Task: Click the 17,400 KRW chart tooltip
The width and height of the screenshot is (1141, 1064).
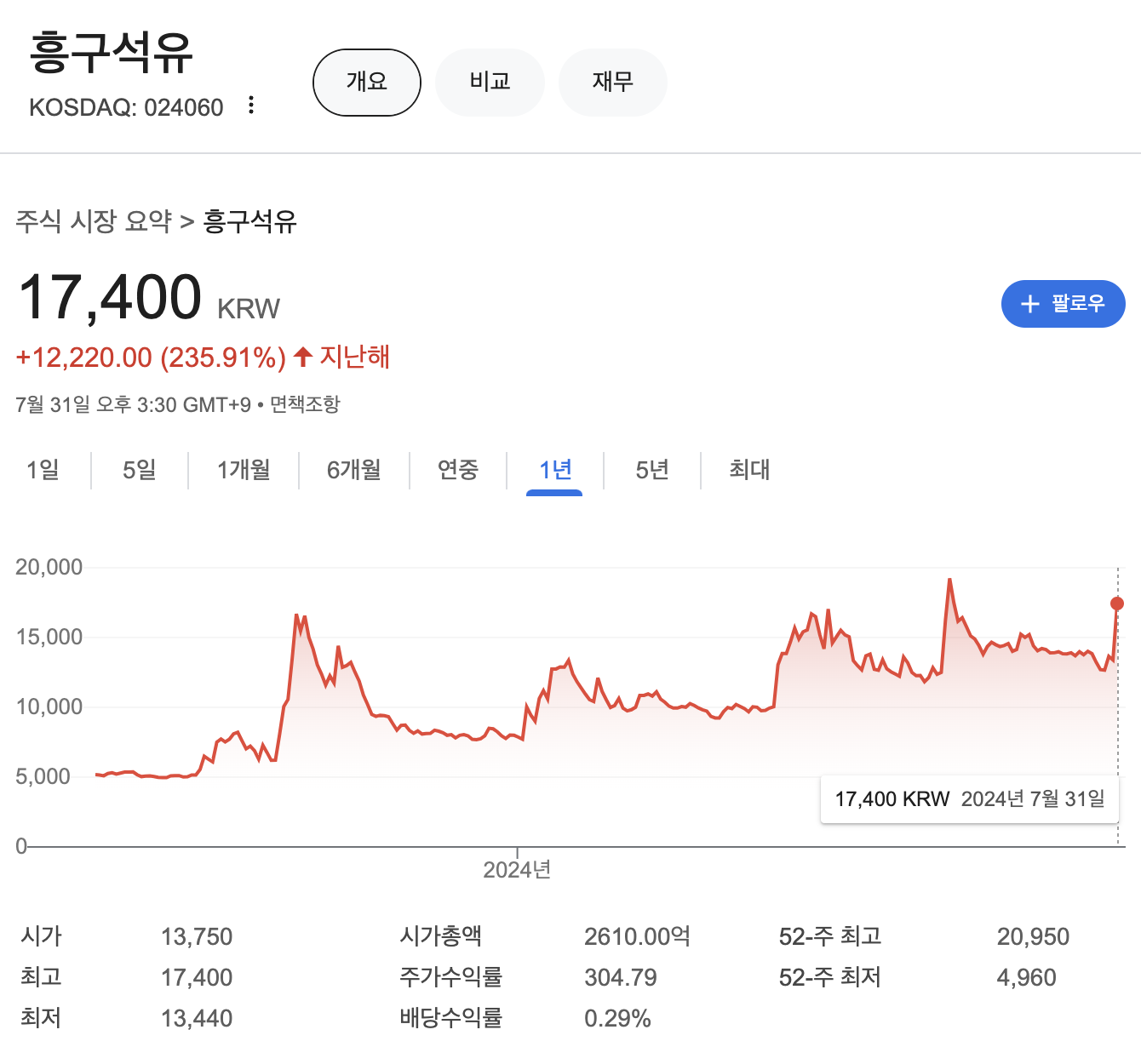Action: coord(970,799)
